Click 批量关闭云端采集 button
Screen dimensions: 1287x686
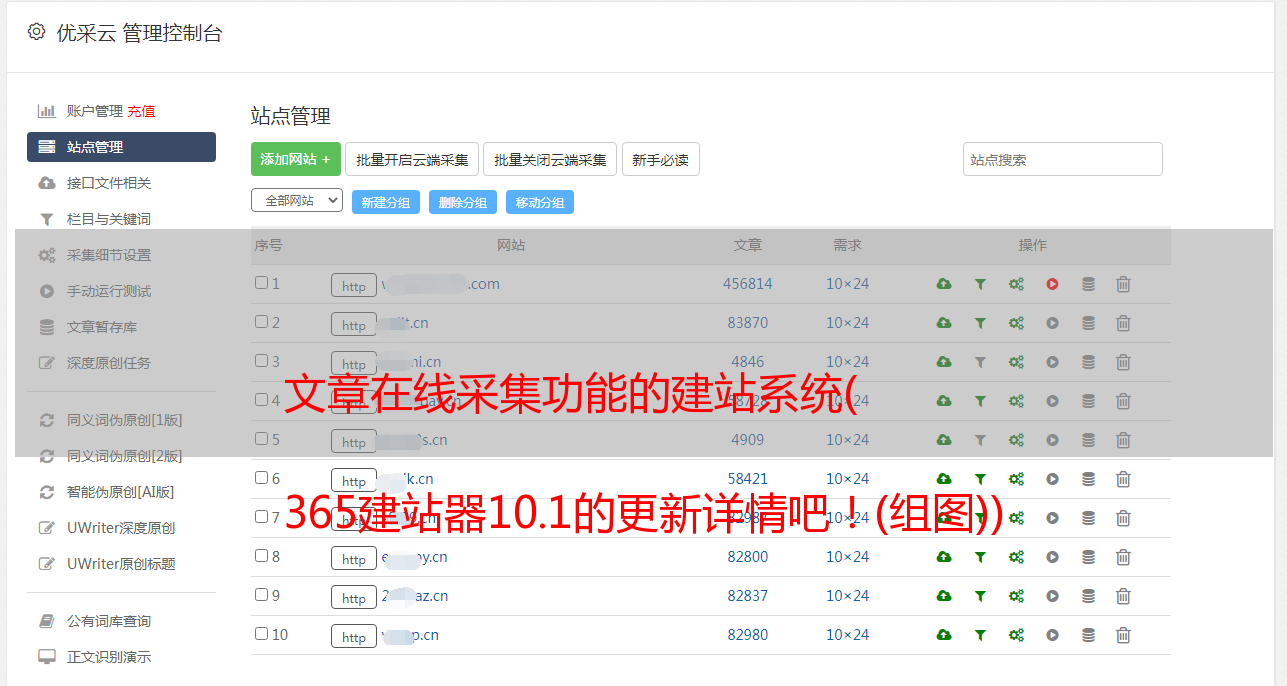550,159
